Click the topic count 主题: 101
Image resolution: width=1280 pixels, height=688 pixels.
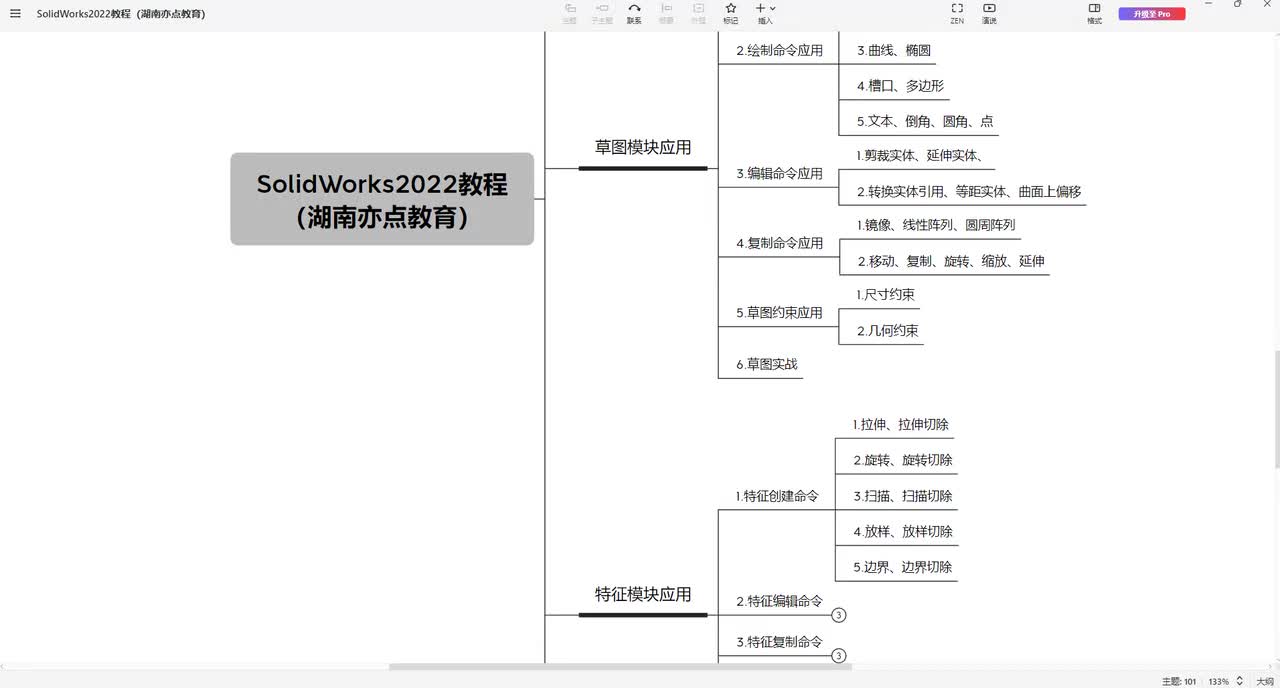(x=1179, y=681)
